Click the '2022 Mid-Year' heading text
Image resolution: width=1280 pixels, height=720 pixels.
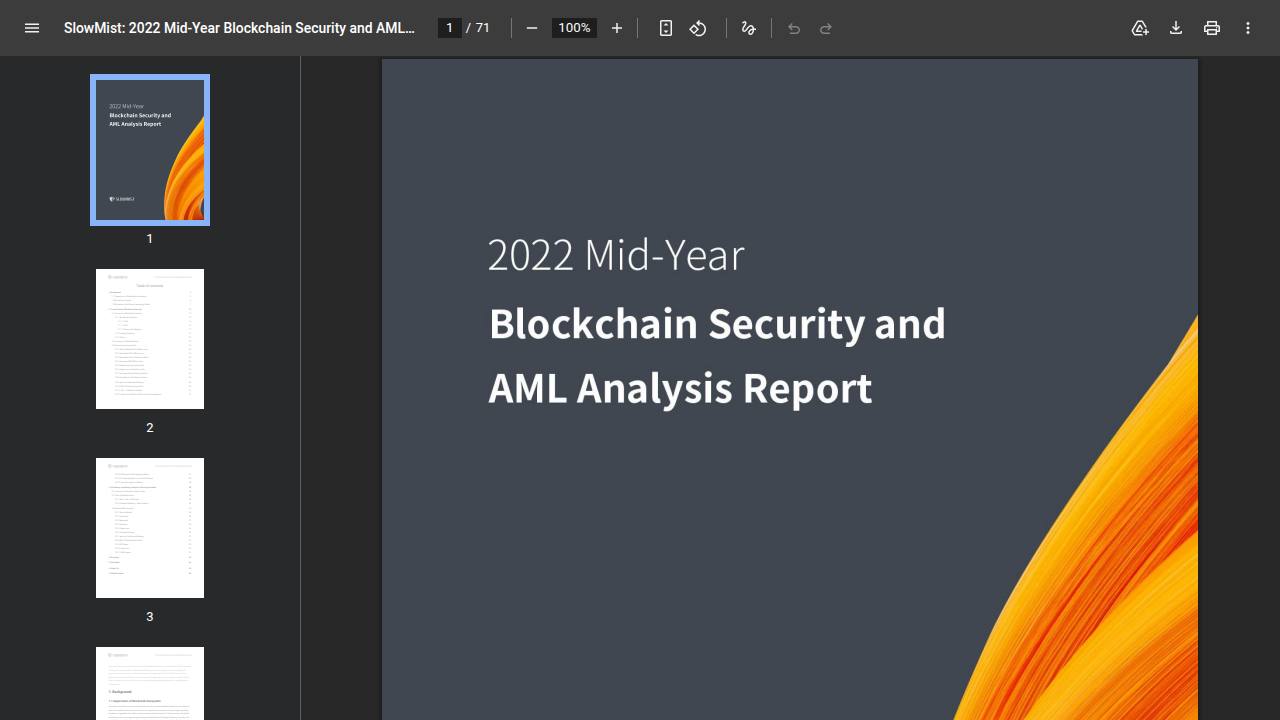(616, 255)
